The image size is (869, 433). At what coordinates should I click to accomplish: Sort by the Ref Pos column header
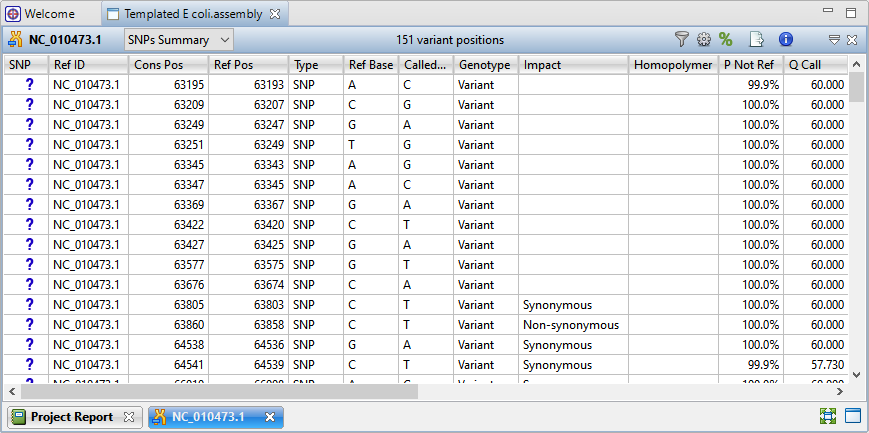(248, 65)
